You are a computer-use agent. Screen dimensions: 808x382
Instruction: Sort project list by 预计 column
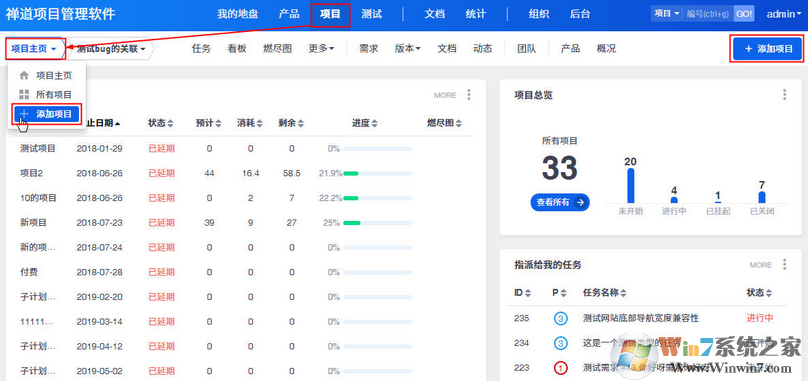[209, 123]
